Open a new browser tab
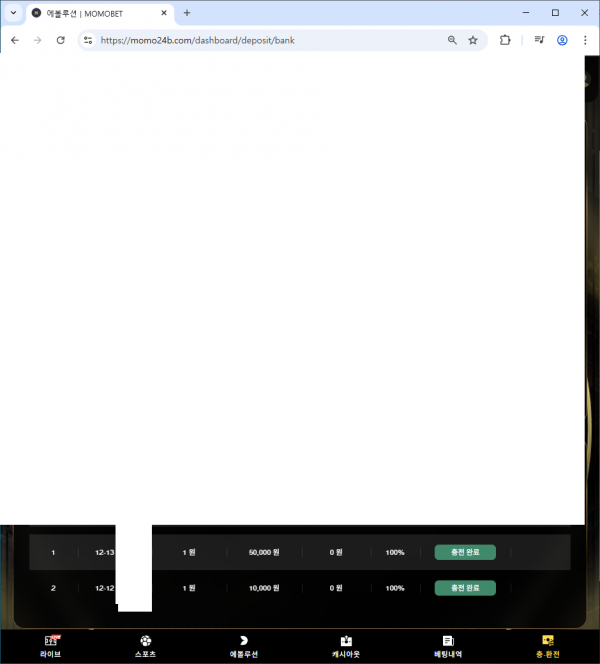 click(187, 13)
